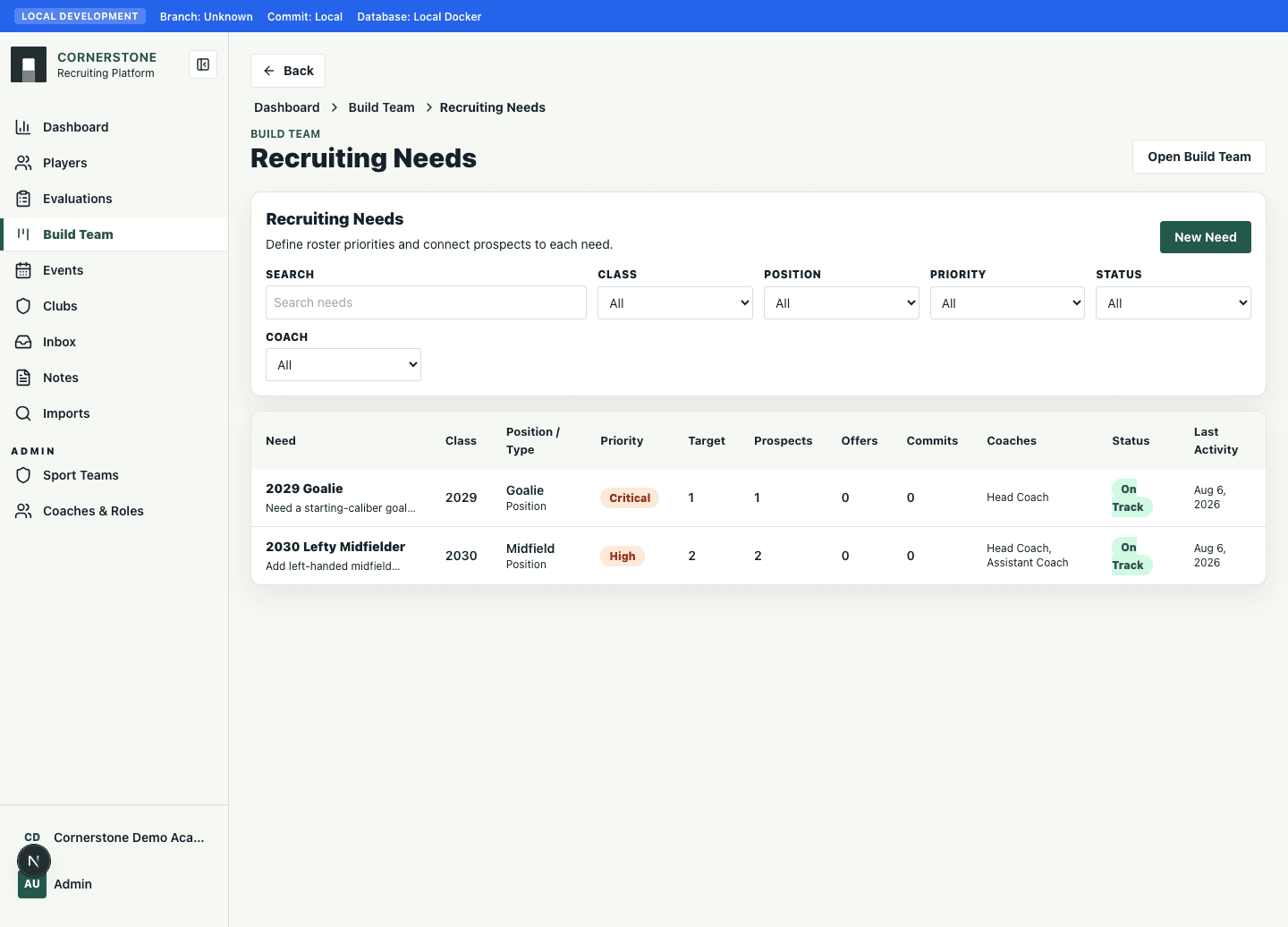
Task: Open Imports in the sidebar
Action: (114, 413)
